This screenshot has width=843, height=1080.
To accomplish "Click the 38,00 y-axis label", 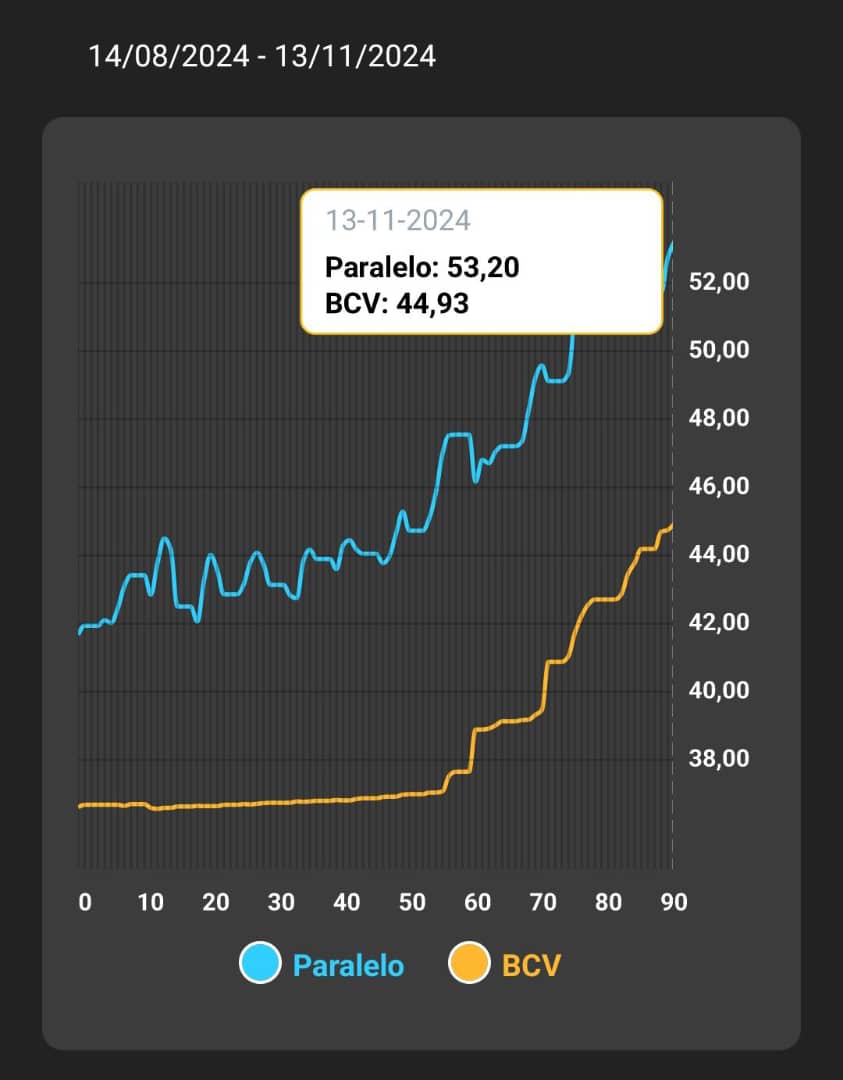I will coord(719,758).
